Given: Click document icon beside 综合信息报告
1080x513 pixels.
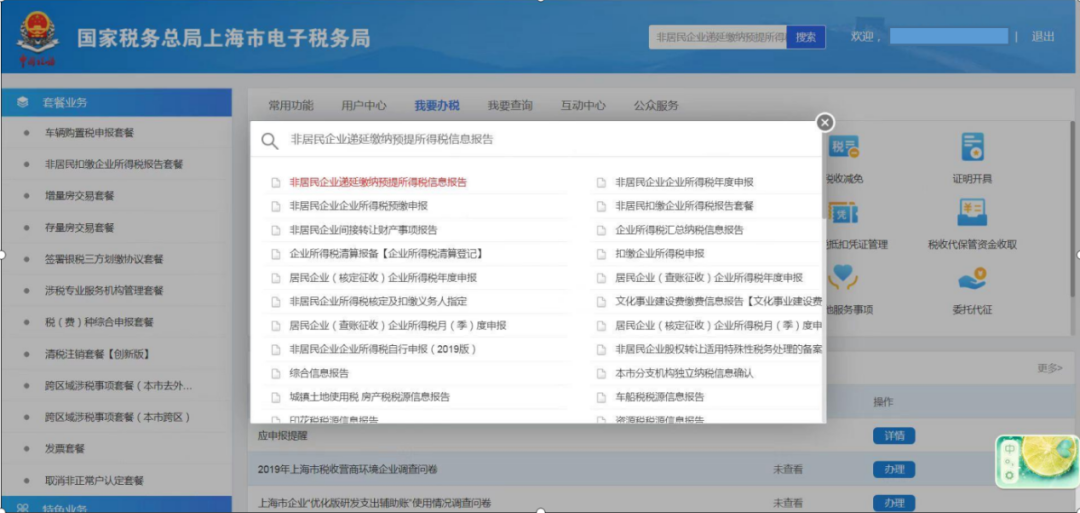Looking at the screenshot, I should pyautogui.click(x=276, y=373).
